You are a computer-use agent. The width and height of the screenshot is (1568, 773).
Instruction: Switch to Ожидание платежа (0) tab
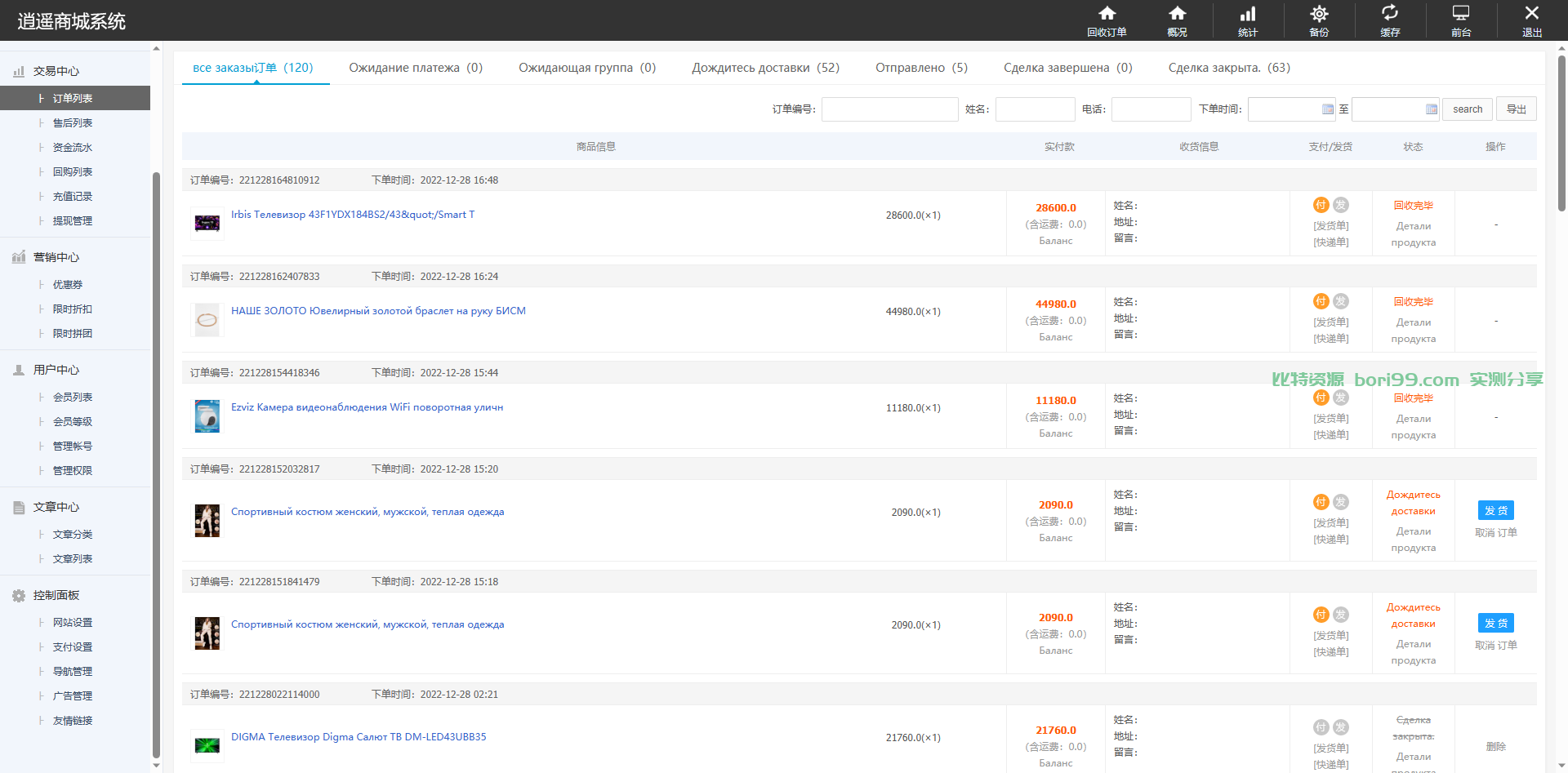[x=416, y=68]
